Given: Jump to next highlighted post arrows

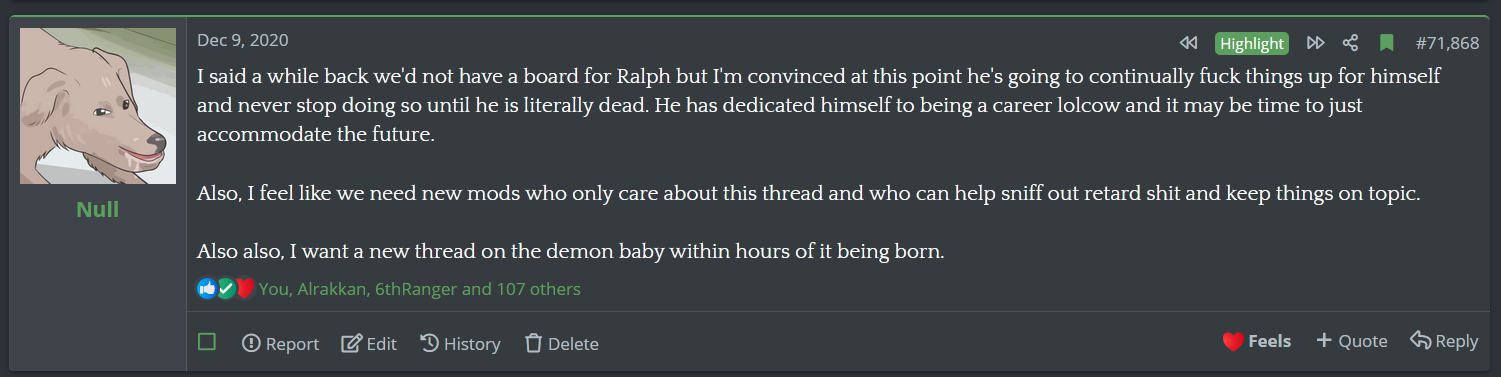Looking at the screenshot, I should pyautogui.click(x=1316, y=43).
